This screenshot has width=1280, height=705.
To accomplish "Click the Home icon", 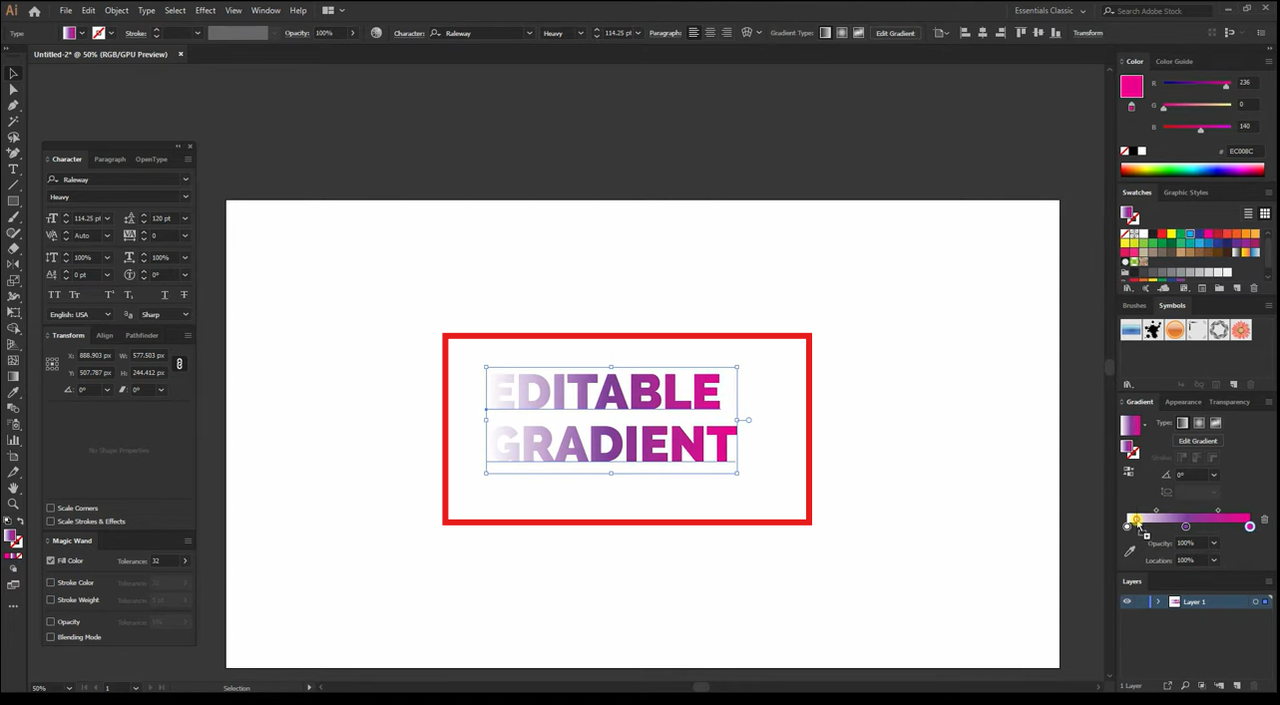I will tap(34, 11).
